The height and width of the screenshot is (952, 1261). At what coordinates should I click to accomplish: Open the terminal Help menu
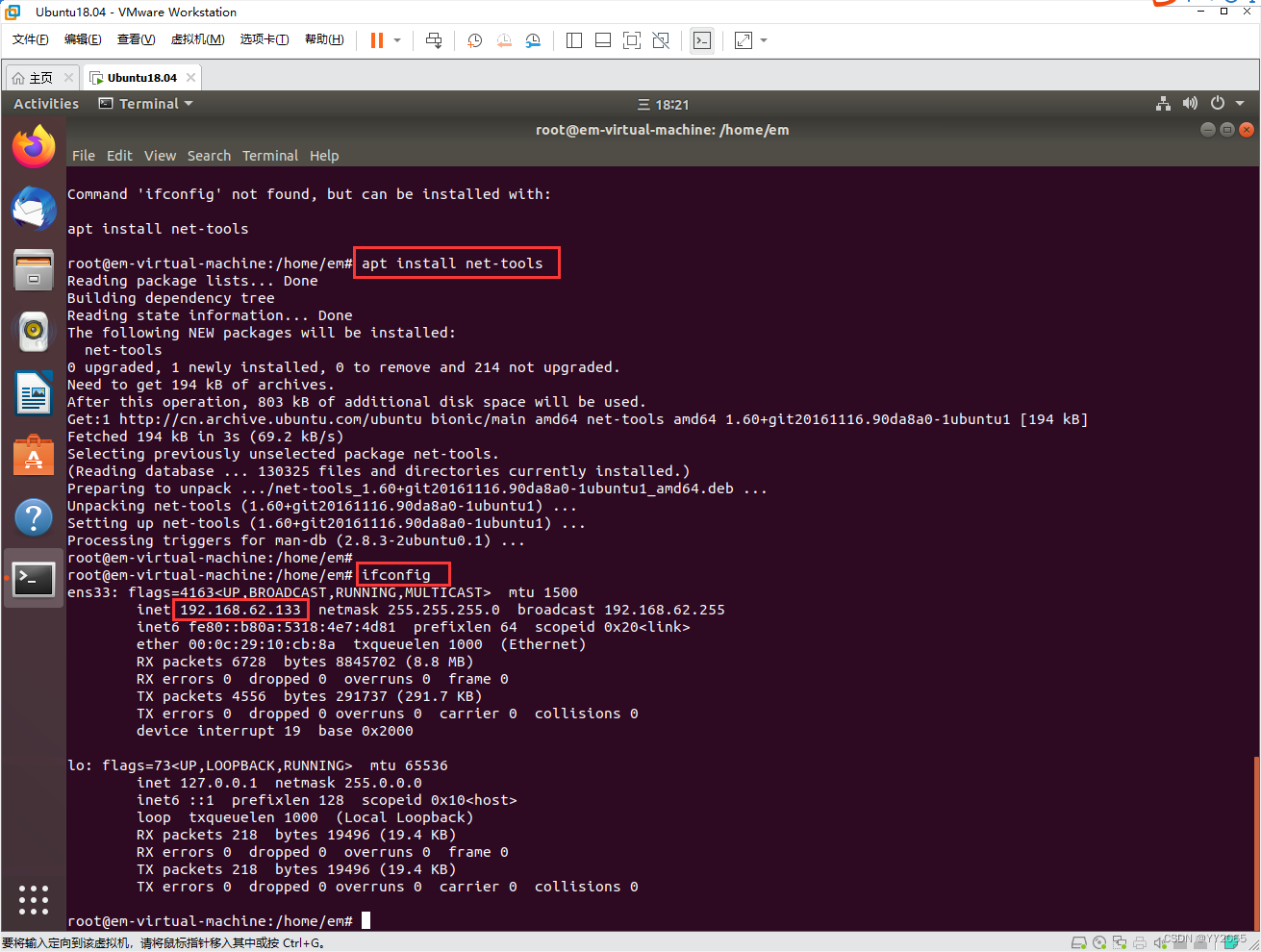[324, 156]
